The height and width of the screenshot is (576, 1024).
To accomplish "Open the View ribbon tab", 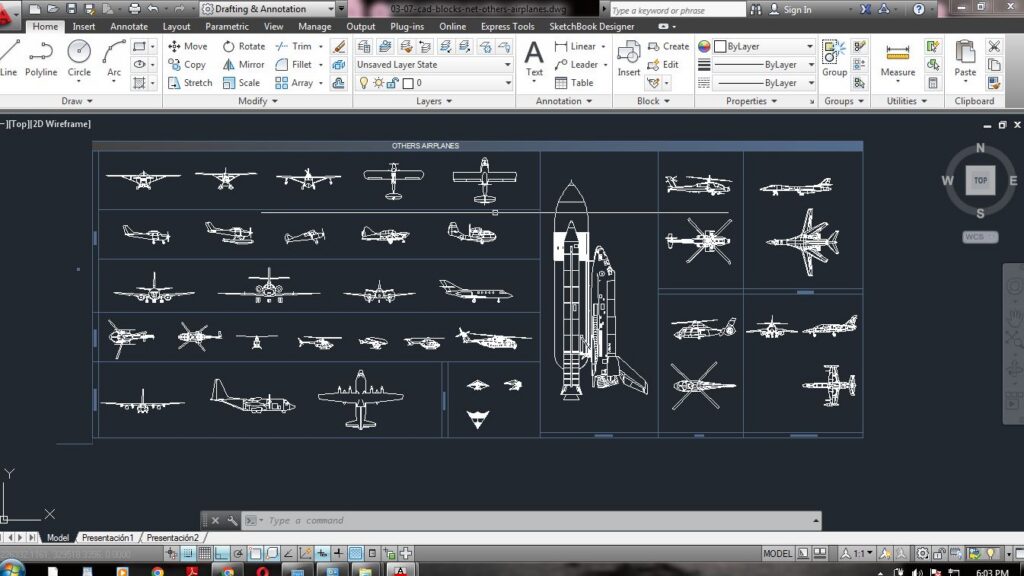I will click(274, 27).
